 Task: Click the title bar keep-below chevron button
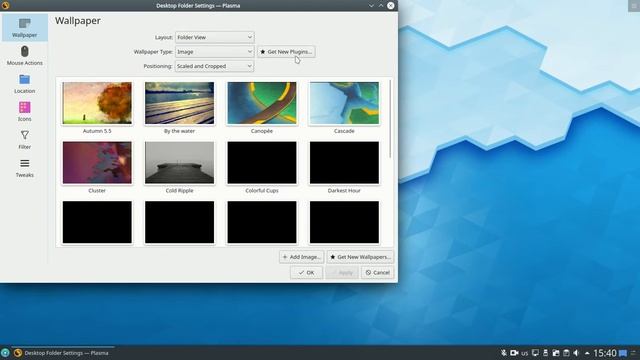[371, 6]
